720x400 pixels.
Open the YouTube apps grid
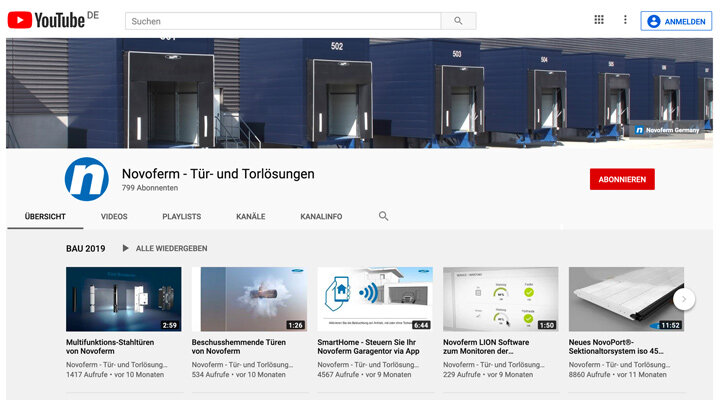click(599, 20)
